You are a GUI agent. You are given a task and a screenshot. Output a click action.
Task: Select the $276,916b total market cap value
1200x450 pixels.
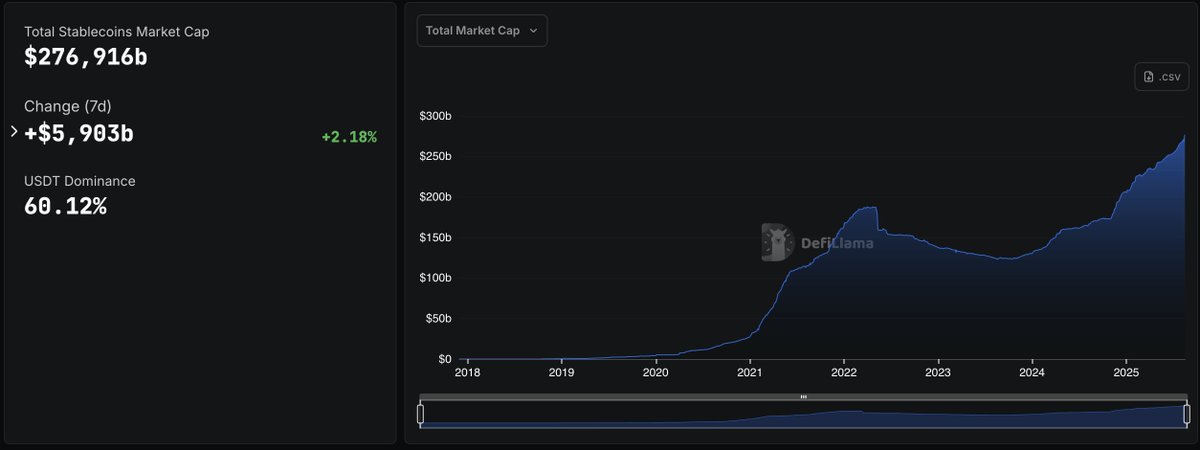(86, 57)
